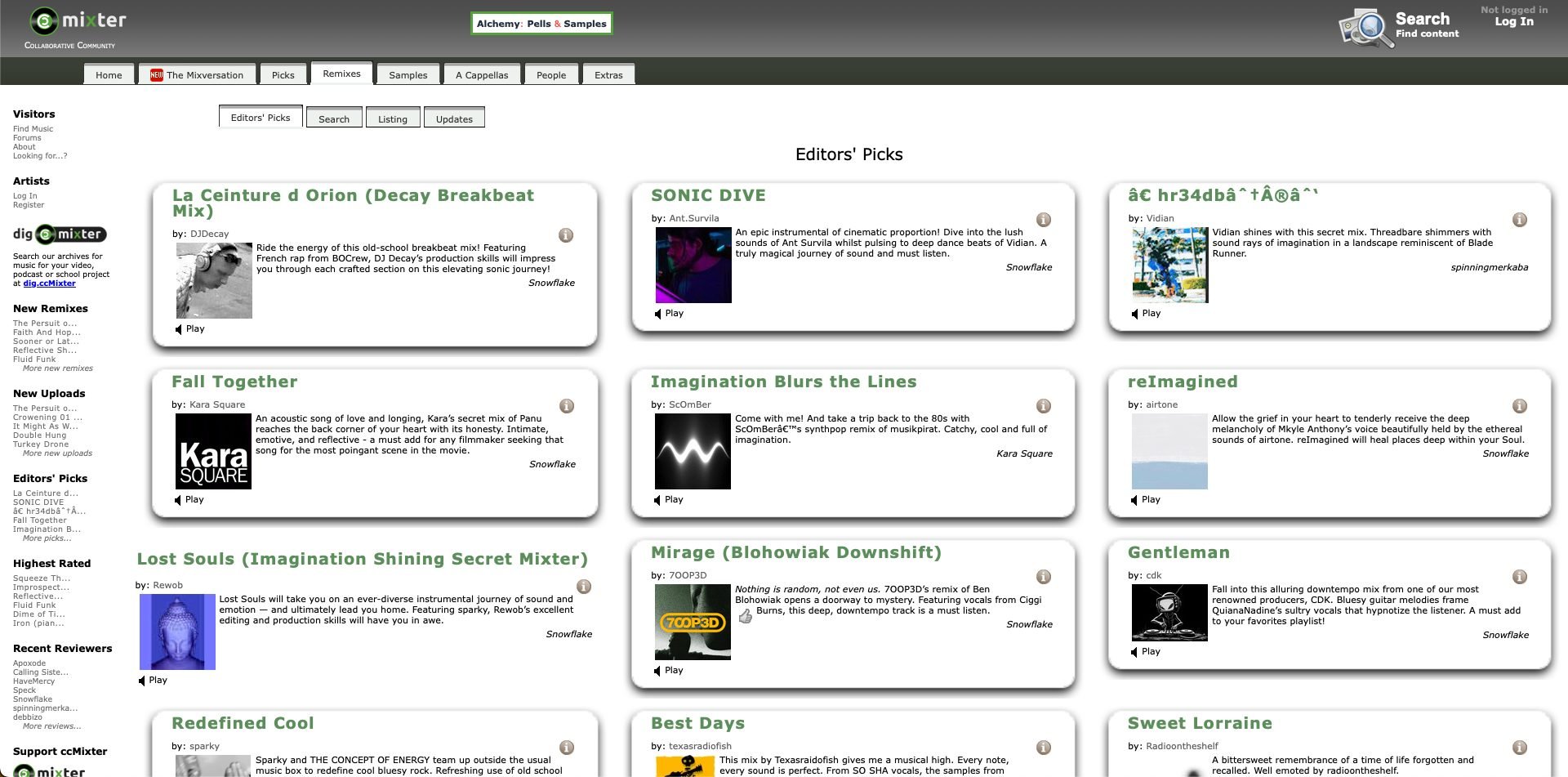
Task: Open 7OOP3D thumbnail image
Action: (693, 622)
